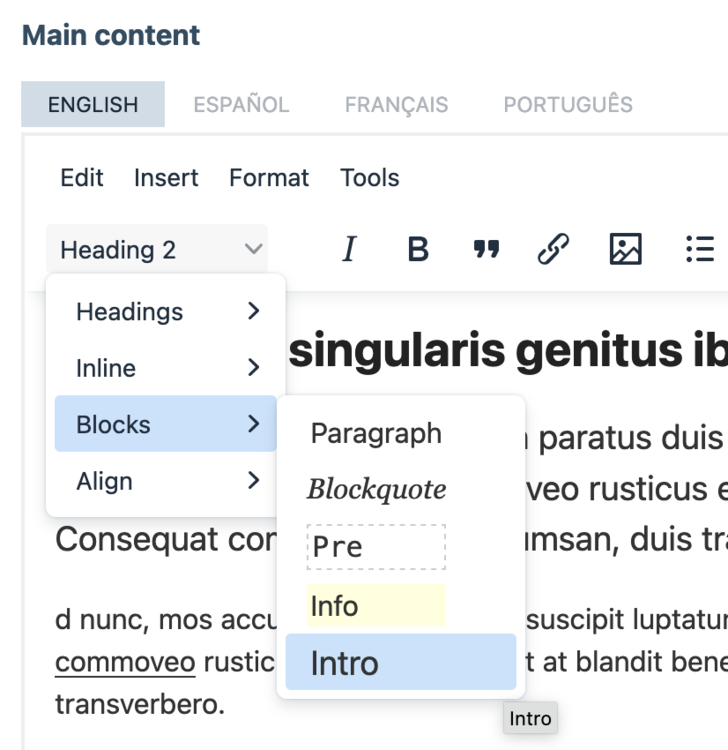Image resolution: width=728 pixels, height=750 pixels.
Task: Expand the Inline formats submenu
Action: point(165,368)
